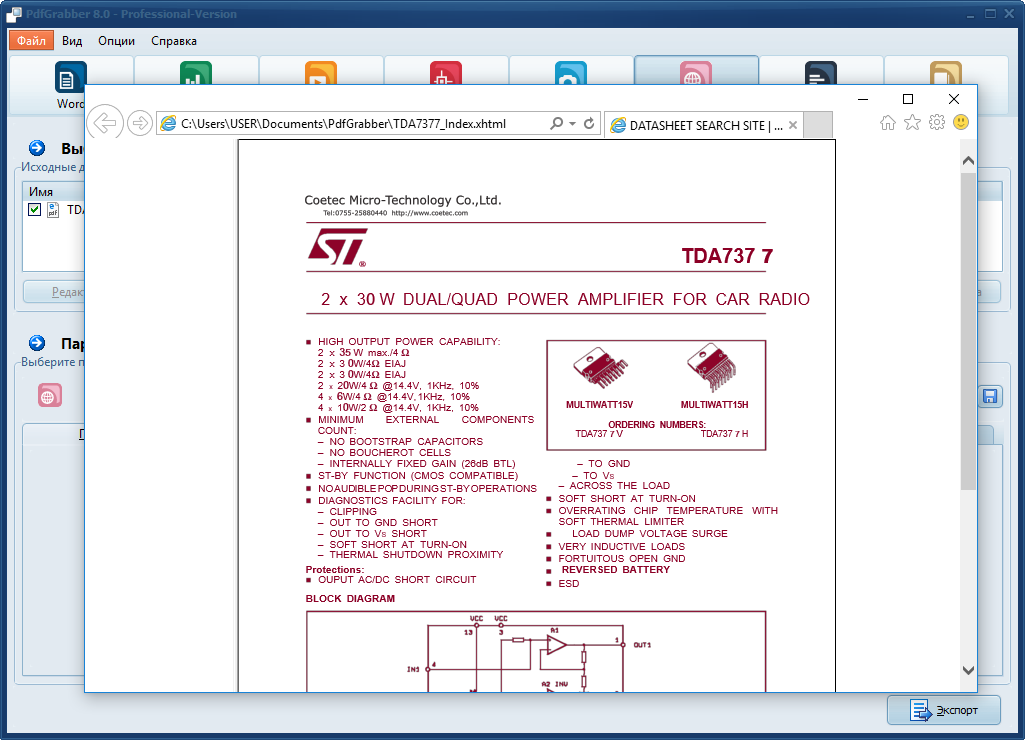Open a new tab in the browser

818,125
